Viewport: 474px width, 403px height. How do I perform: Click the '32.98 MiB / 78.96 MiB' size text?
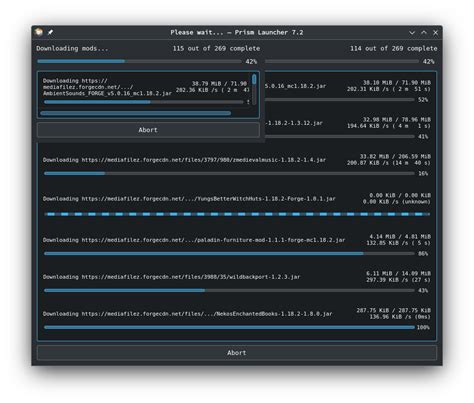click(x=397, y=119)
